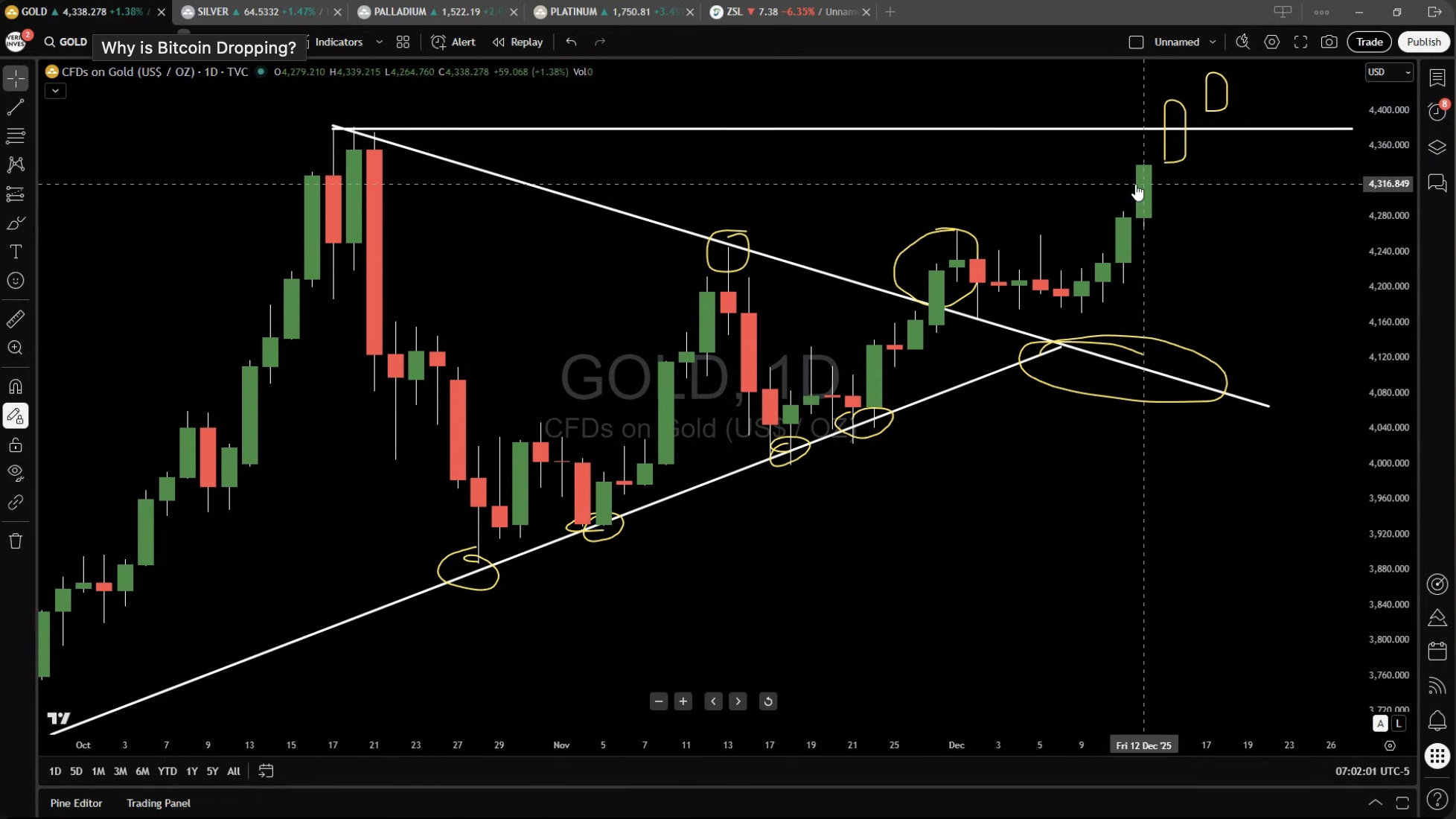Enter fullscreen mode
Viewport: 1456px width, 819px height.
(1300, 42)
